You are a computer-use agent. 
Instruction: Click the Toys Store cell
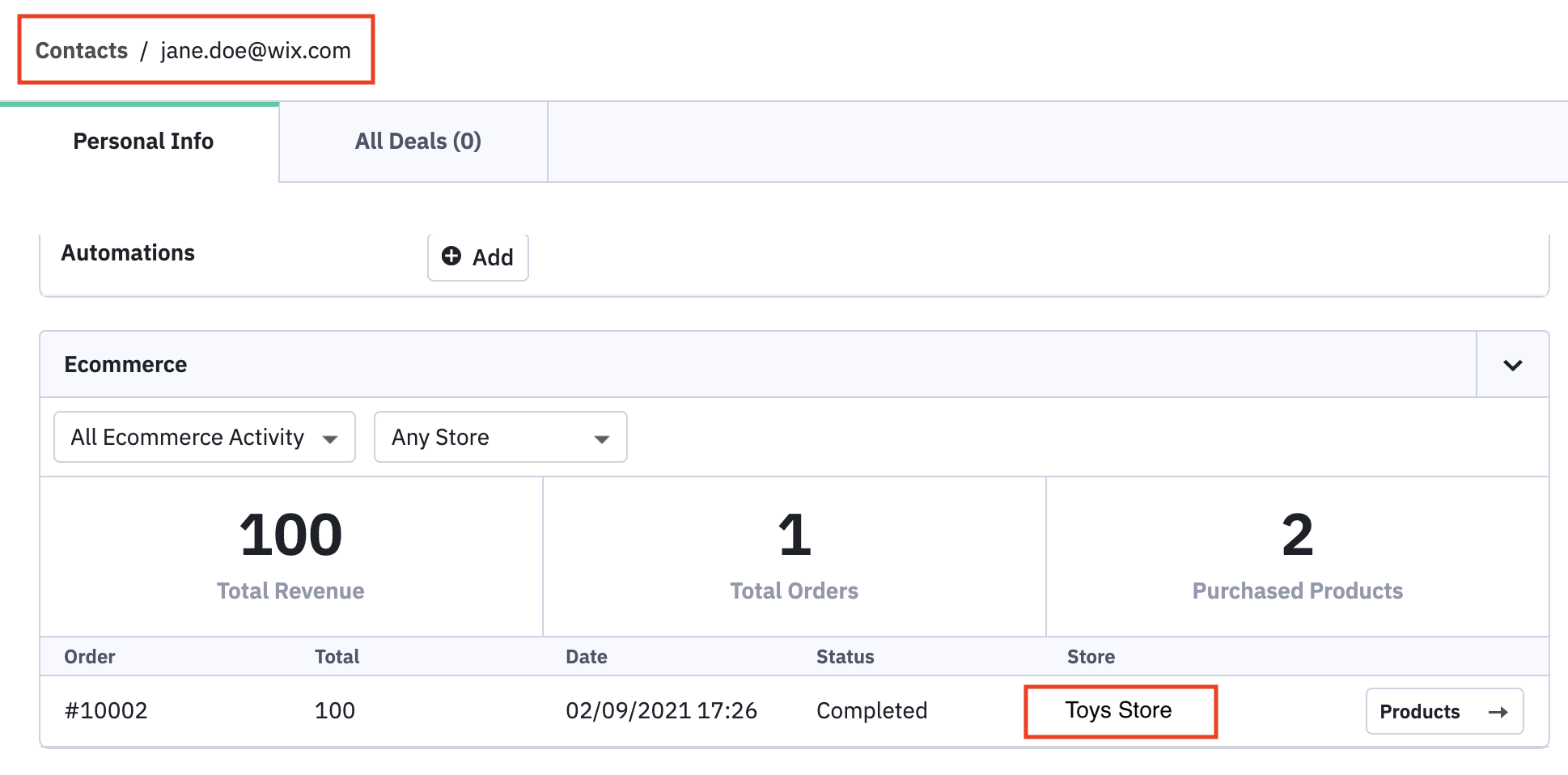click(x=1118, y=710)
